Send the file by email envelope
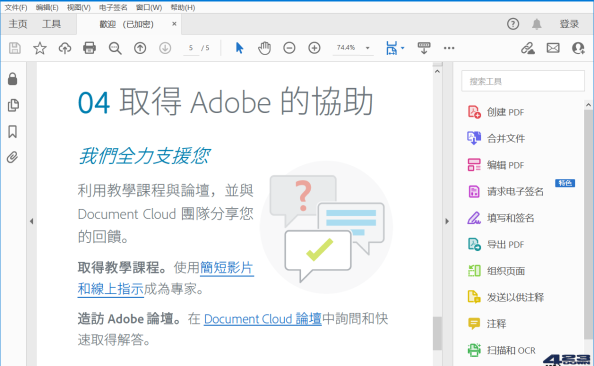 point(553,48)
